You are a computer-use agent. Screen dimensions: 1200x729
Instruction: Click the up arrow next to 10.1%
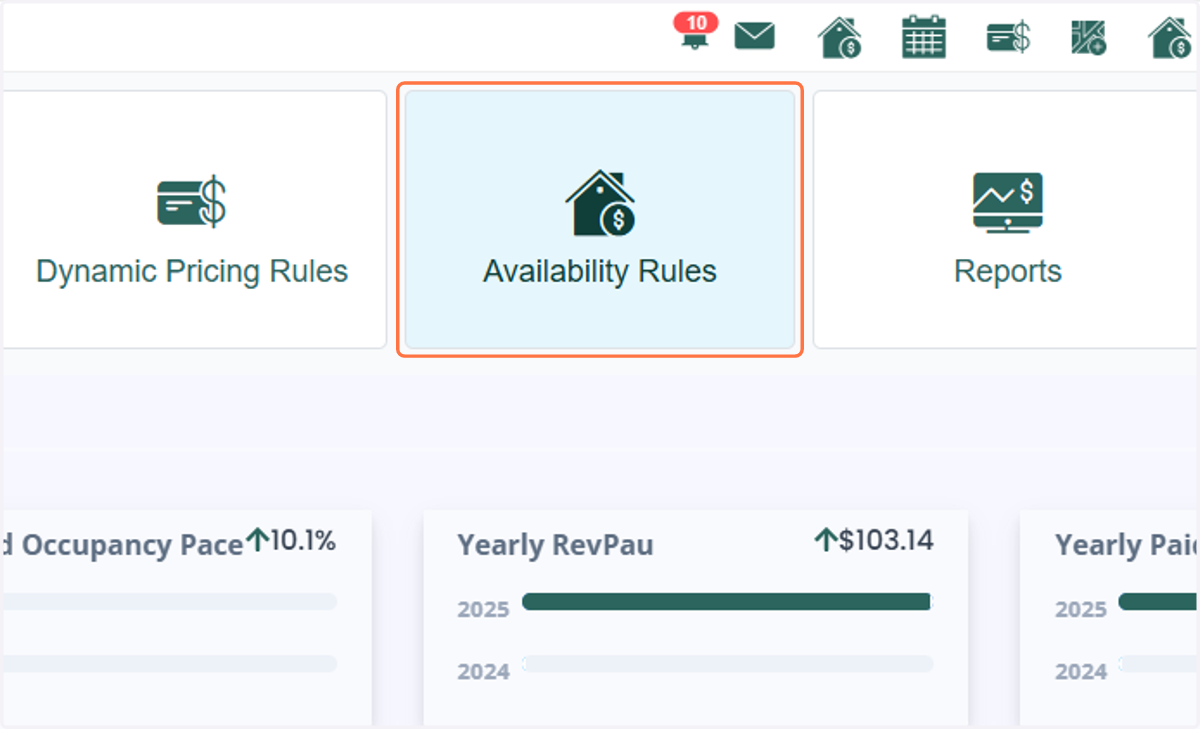click(x=258, y=541)
